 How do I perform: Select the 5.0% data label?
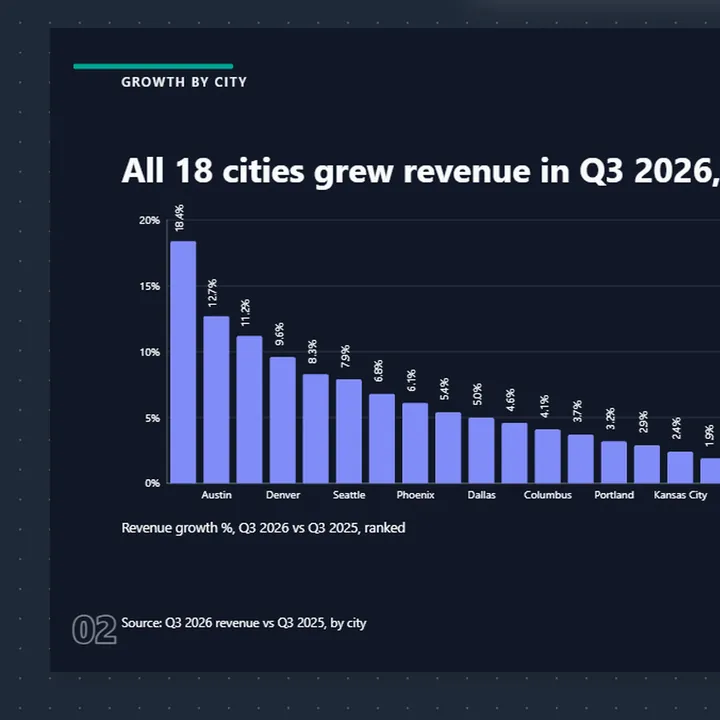point(478,394)
